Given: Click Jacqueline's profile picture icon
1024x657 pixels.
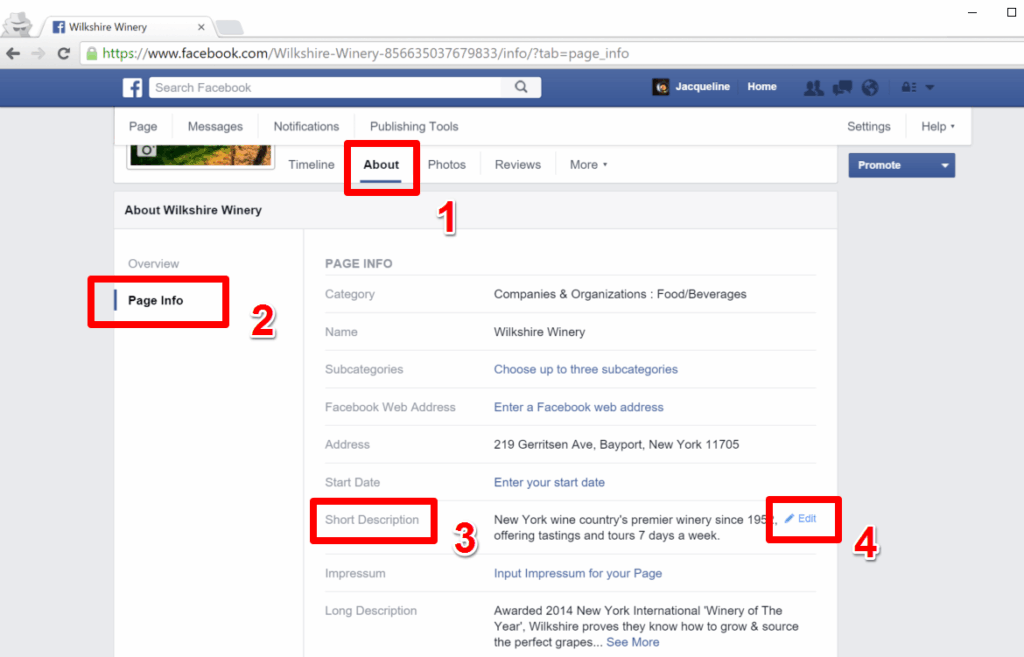Looking at the screenshot, I should [x=661, y=87].
